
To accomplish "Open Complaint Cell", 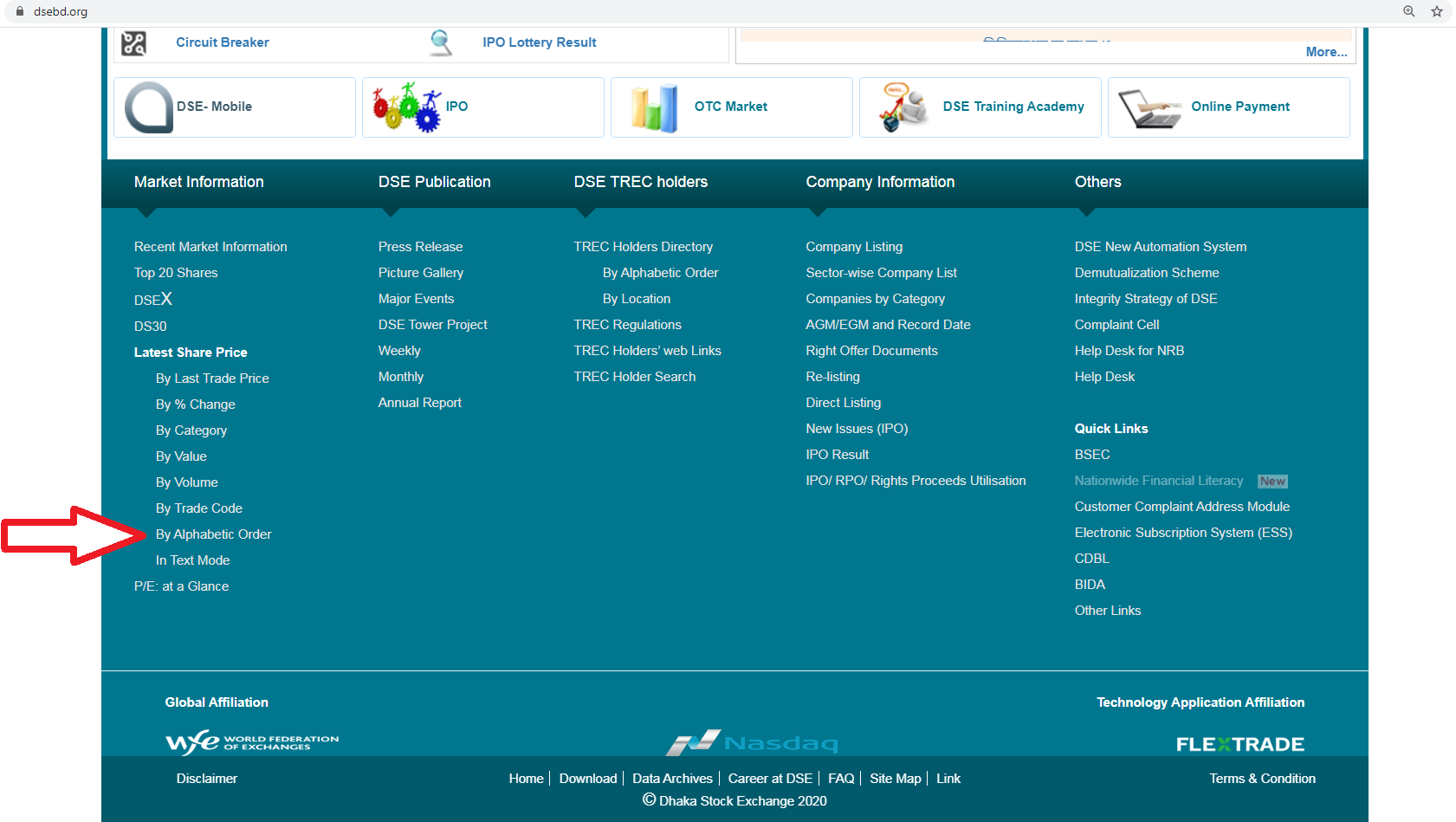I will tap(1117, 325).
